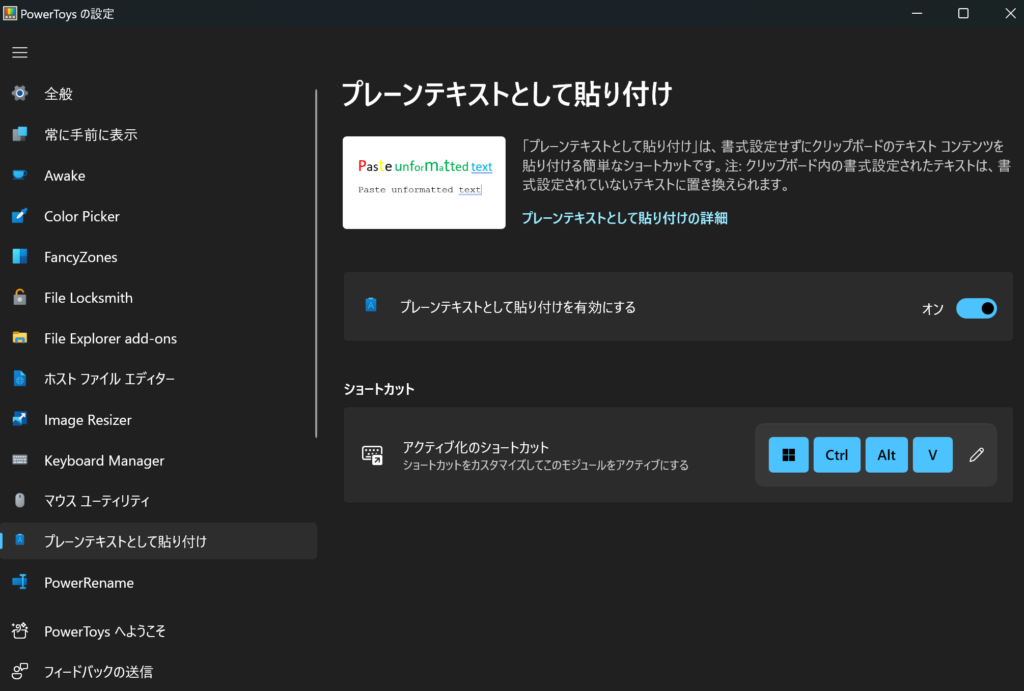Click the PowerToys app icon in title bar
Screen dimensions: 1024x691
(10, 14)
